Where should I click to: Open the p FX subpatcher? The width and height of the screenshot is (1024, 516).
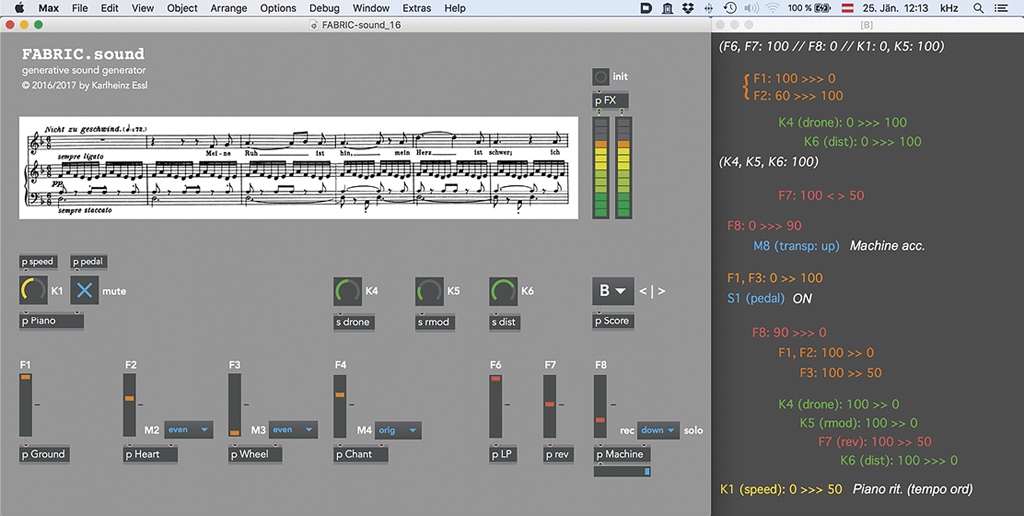click(x=611, y=101)
